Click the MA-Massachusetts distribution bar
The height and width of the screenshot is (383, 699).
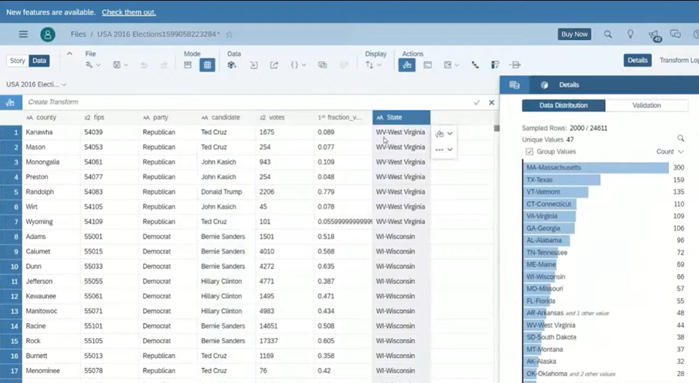point(596,168)
